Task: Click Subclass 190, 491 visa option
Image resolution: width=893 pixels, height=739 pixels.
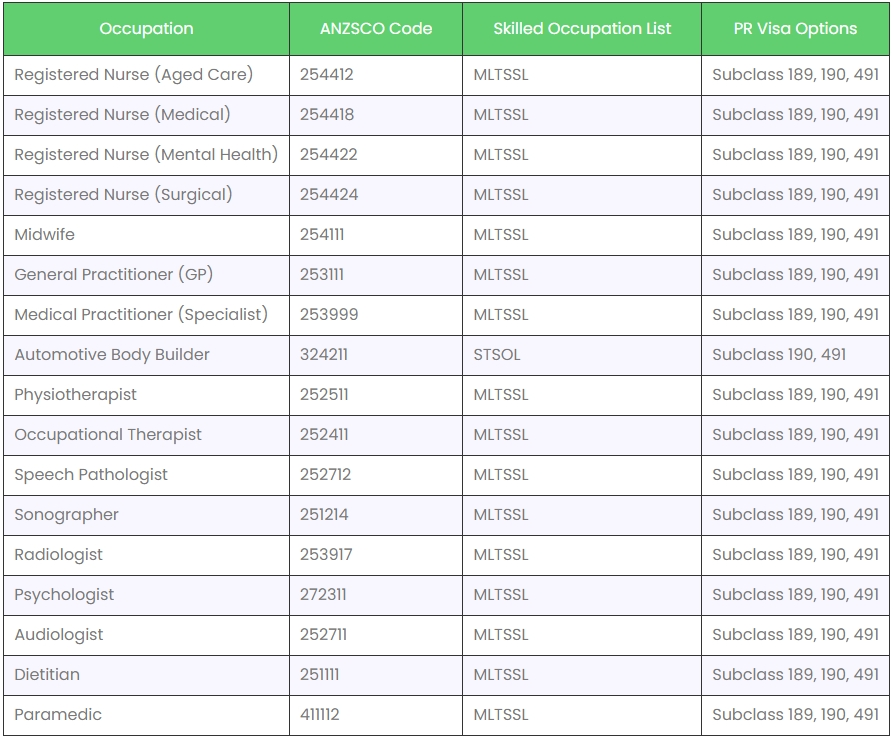Action: 779,355
